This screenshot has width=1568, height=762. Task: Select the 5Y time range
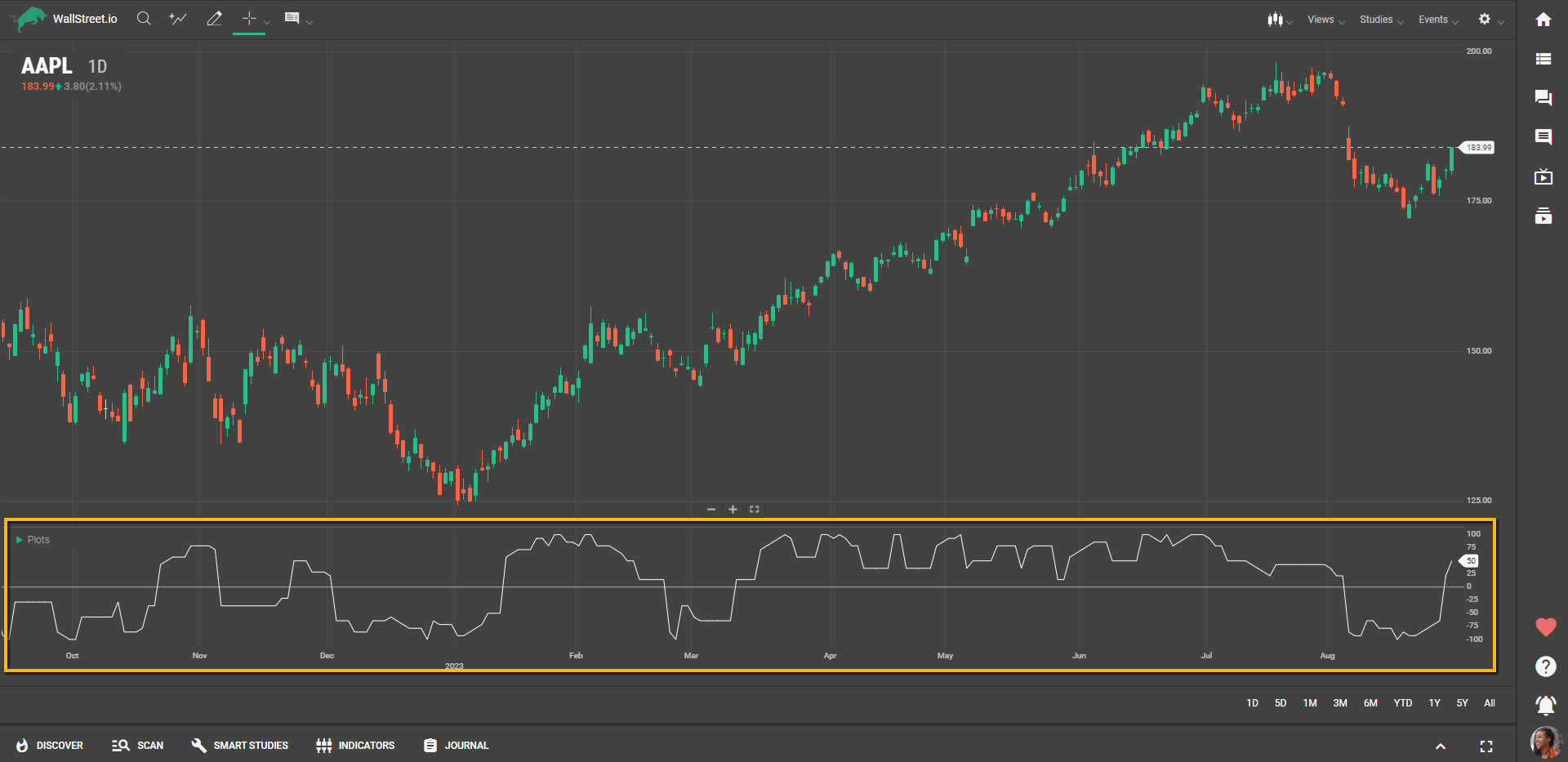click(x=1462, y=703)
